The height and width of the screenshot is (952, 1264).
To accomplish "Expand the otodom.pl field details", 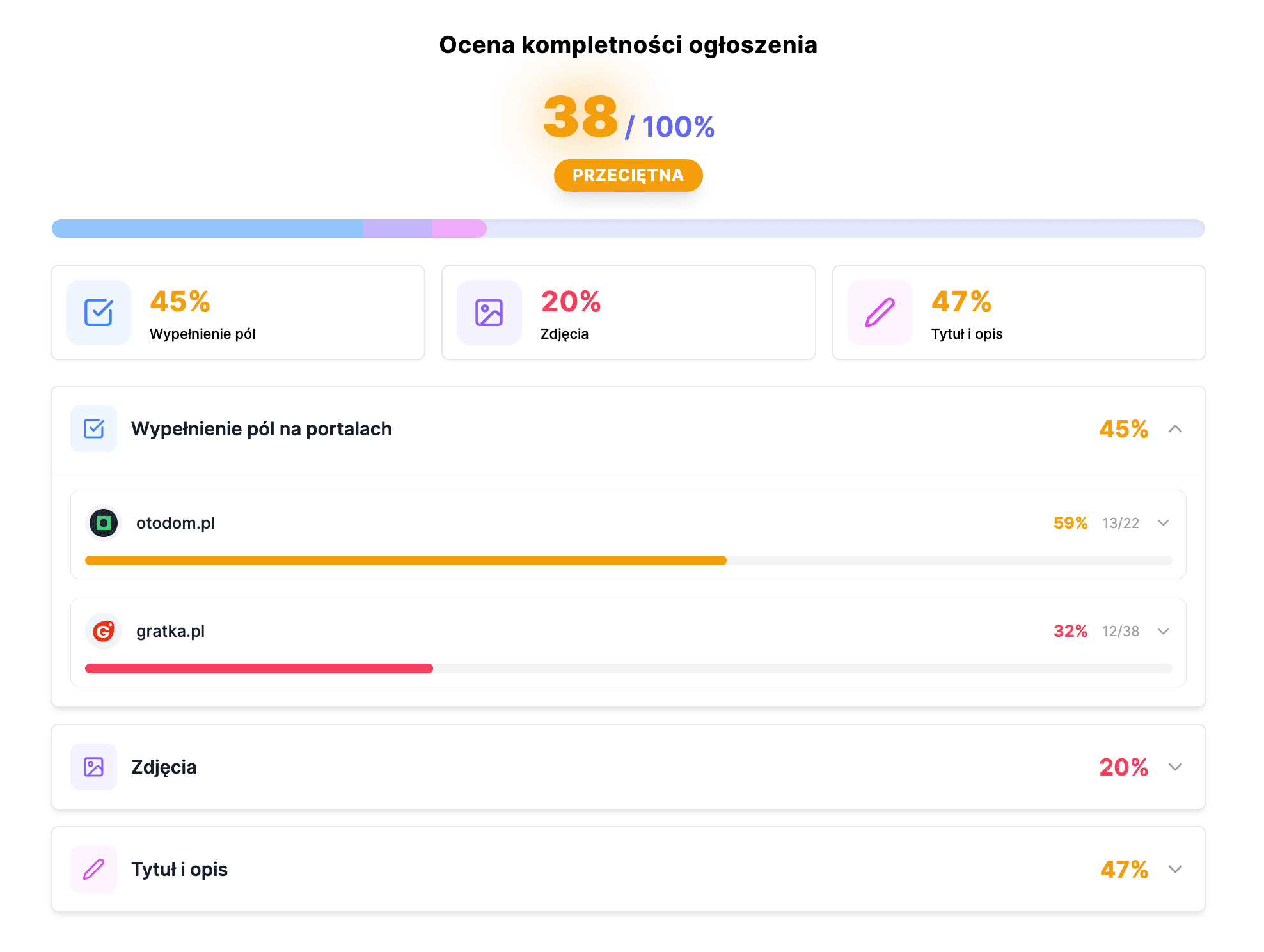I will tap(1163, 523).
